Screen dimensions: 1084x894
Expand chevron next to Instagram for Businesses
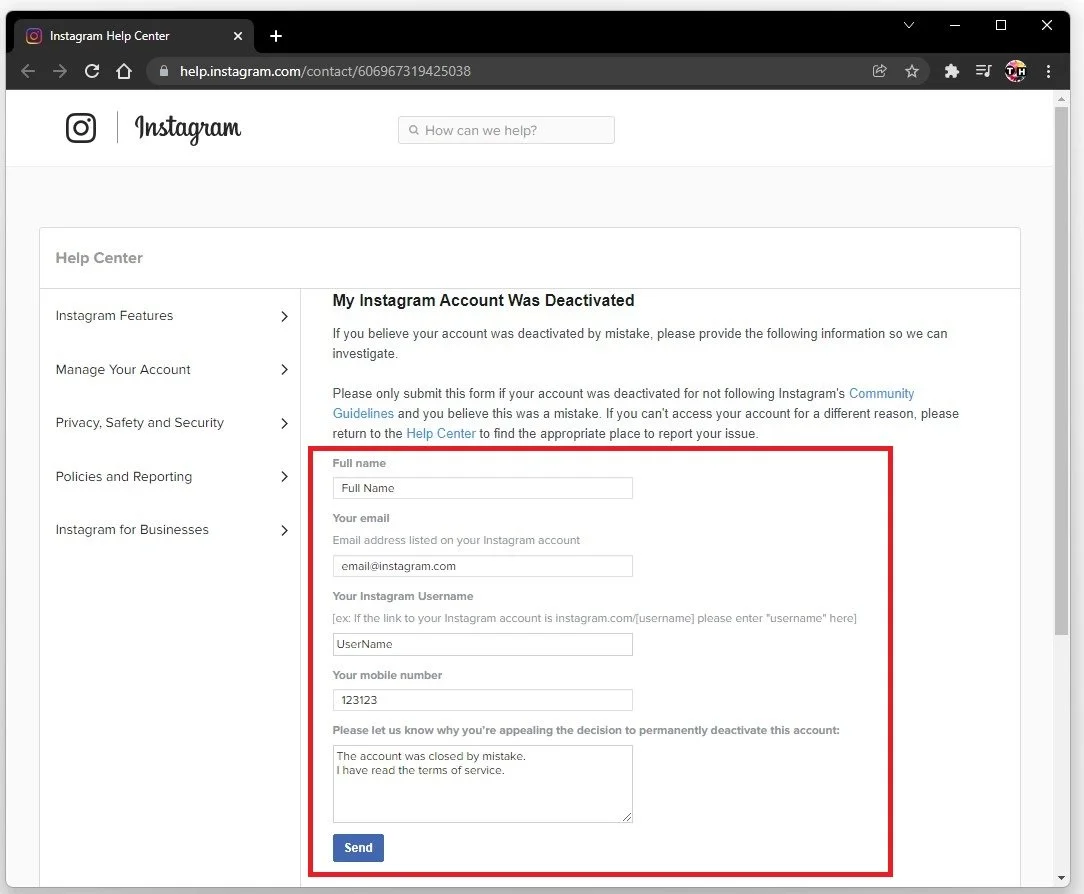[x=284, y=530]
